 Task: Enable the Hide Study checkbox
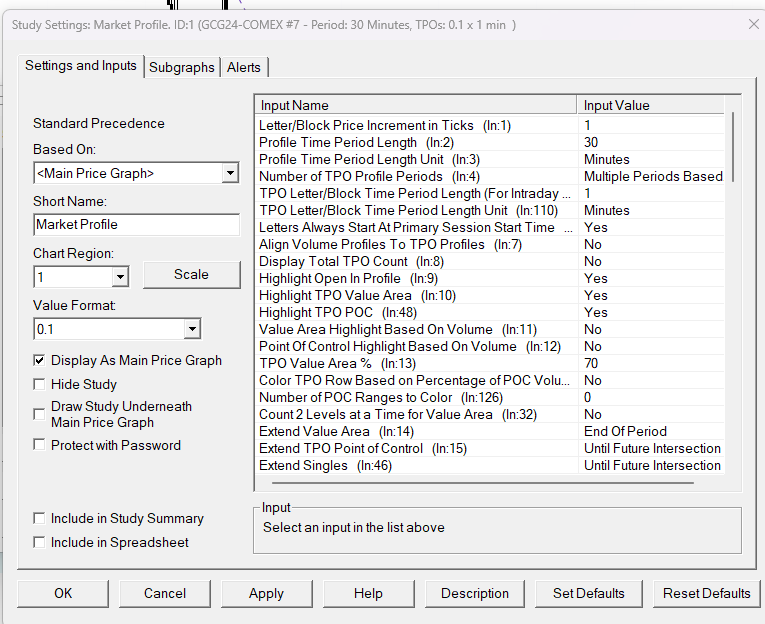[x=40, y=384]
